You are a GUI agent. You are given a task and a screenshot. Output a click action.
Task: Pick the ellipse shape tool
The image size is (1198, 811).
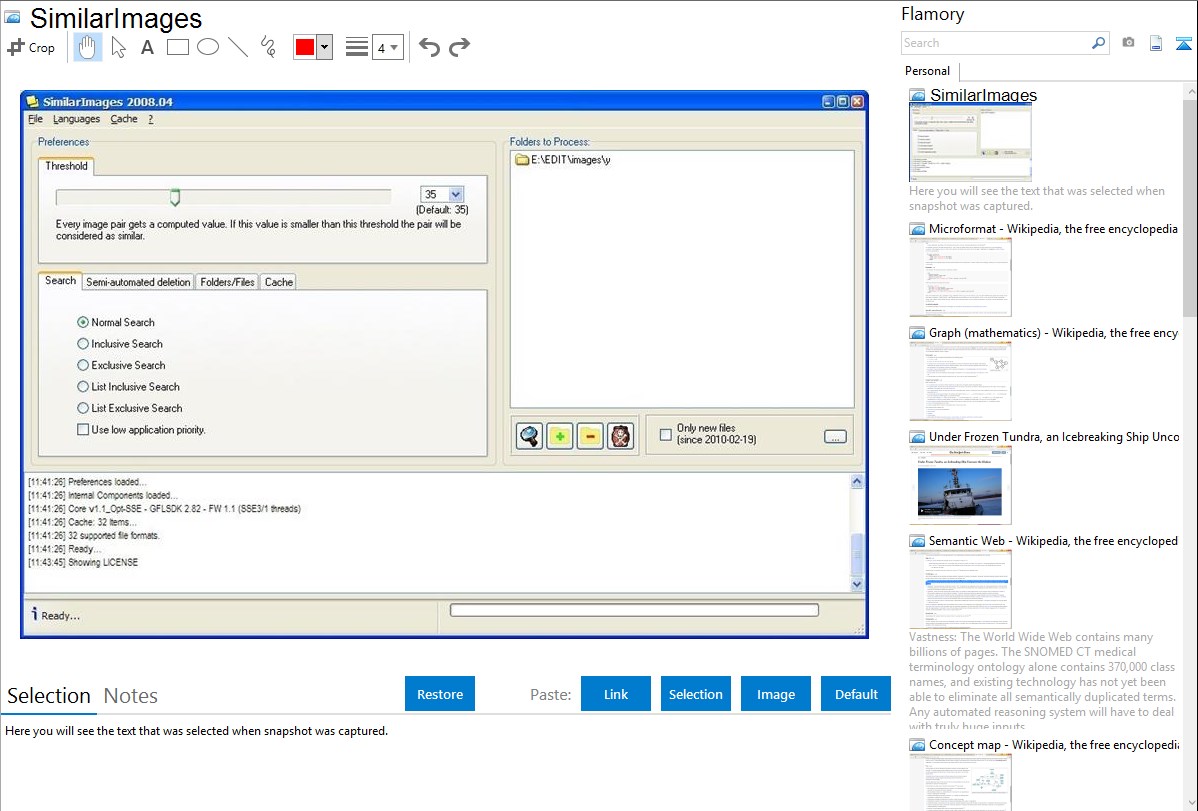click(208, 47)
